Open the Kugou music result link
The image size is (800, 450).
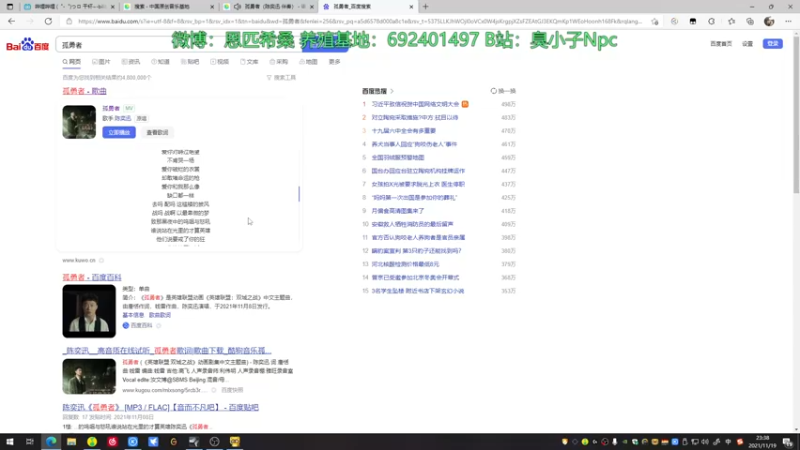point(167,351)
